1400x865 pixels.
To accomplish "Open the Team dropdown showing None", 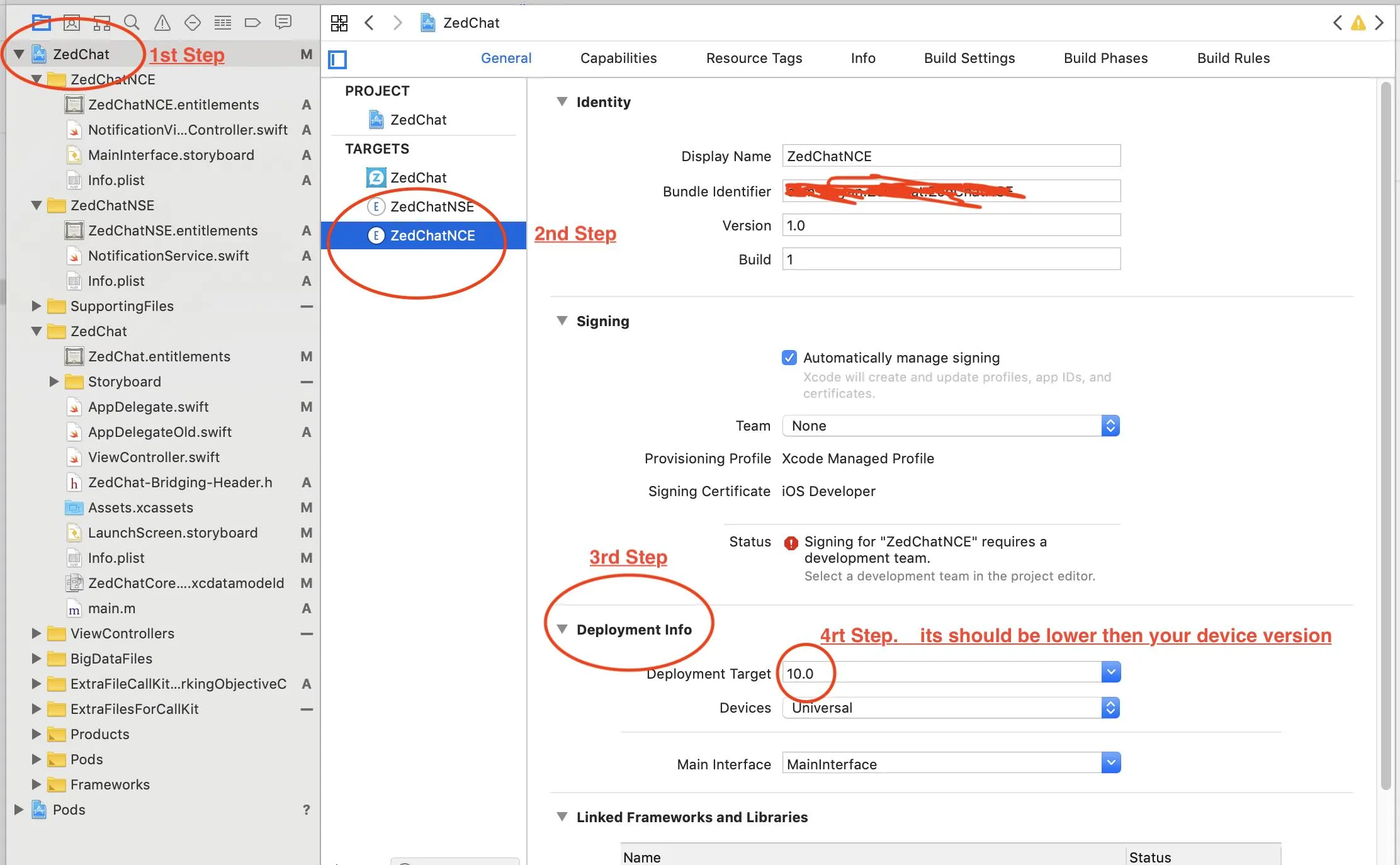I will coord(951,426).
